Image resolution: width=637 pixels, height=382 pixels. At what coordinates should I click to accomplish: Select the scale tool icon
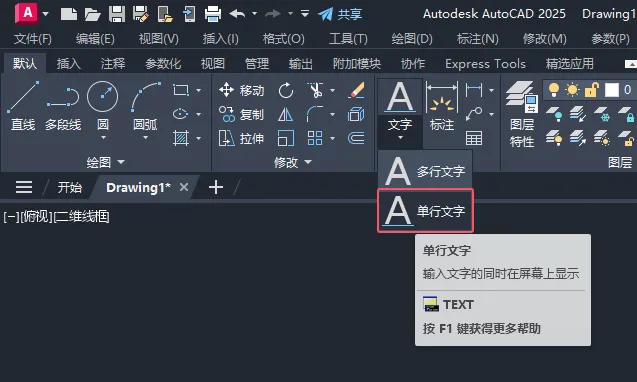point(286,139)
